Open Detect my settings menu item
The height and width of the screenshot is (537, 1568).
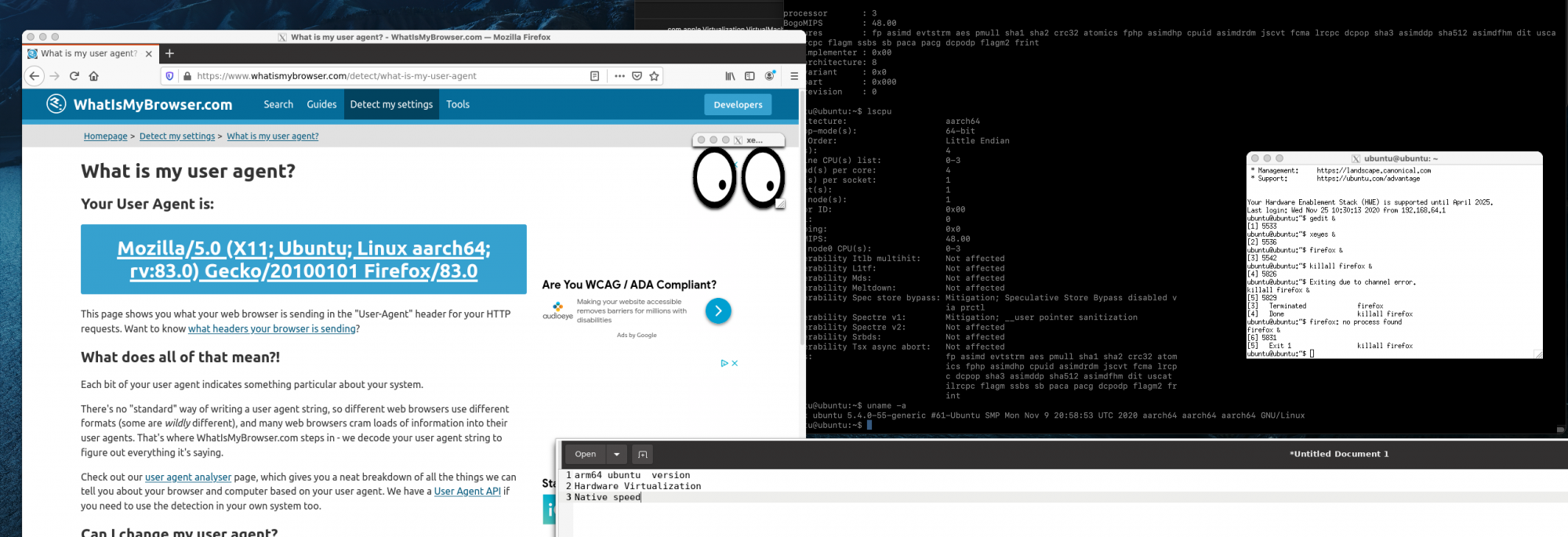coord(391,104)
